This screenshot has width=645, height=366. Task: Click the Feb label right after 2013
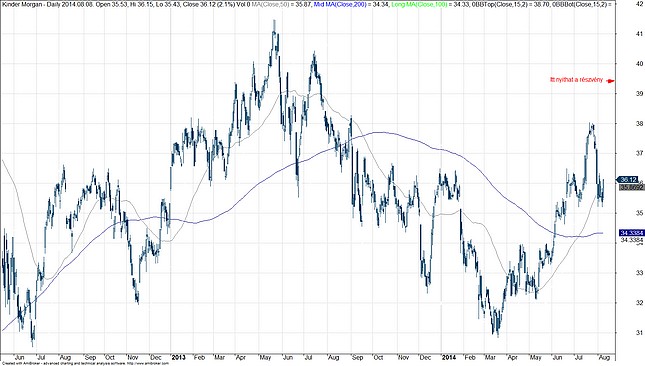(x=200, y=357)
